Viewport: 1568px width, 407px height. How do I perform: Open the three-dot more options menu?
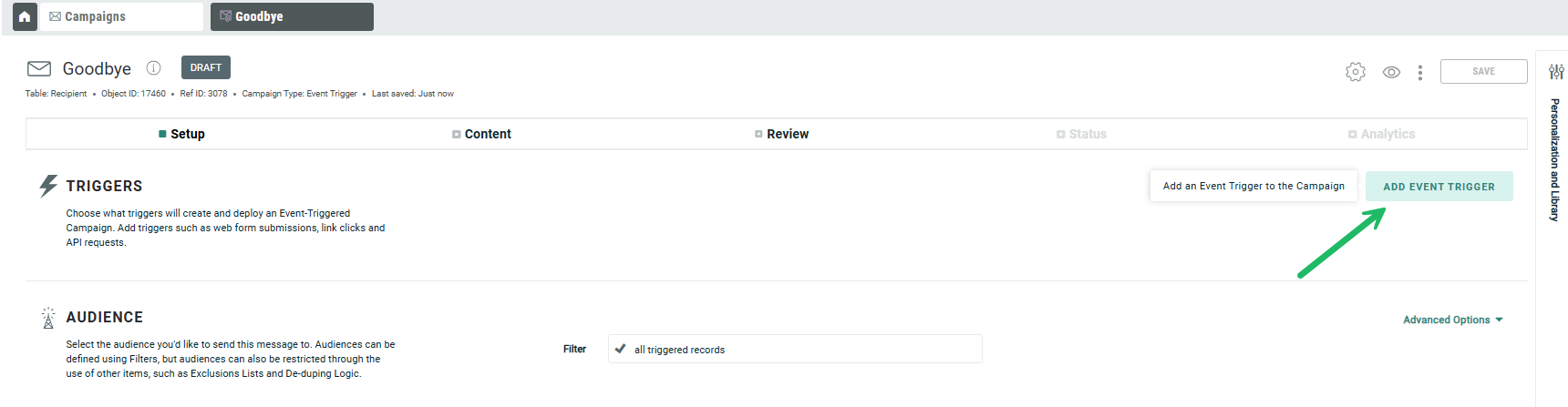1419,72
